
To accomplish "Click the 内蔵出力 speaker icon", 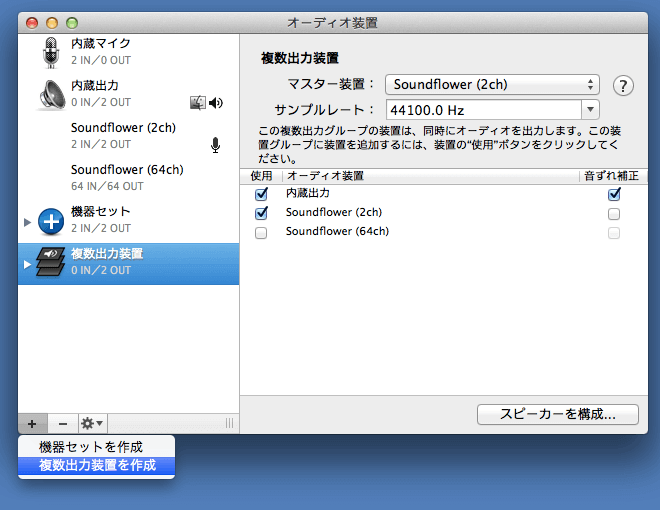I will (x=51, y=94).
